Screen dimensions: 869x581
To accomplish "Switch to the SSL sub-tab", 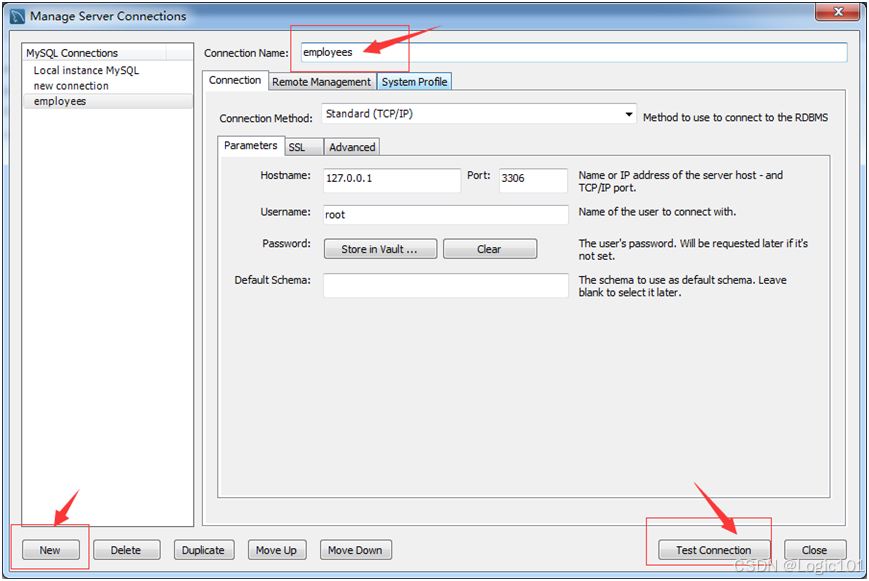I will [303, 147].
